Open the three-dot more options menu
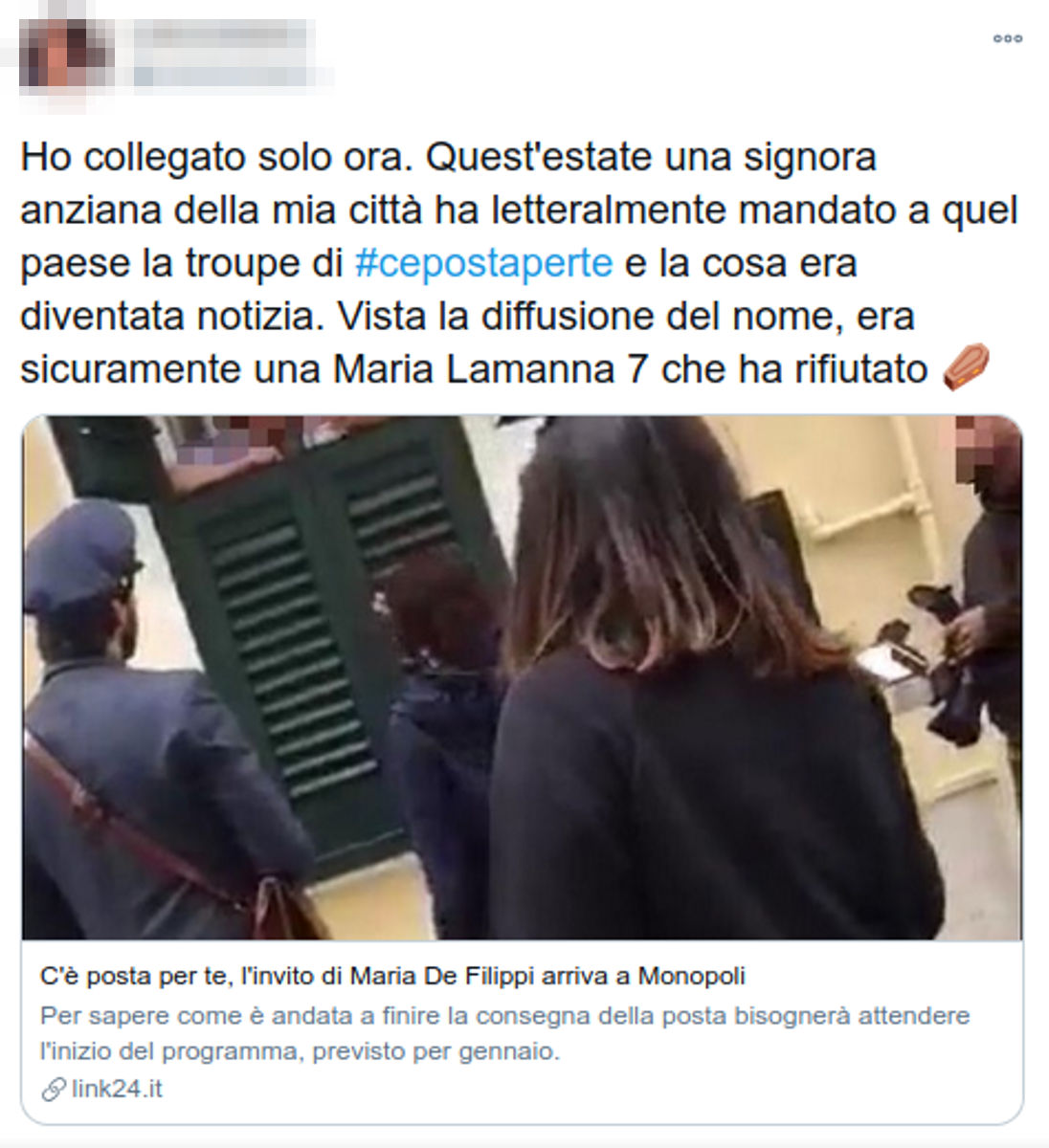Image resolution: width=1049 pixels, height=1148 pixels. (1007, 38)
